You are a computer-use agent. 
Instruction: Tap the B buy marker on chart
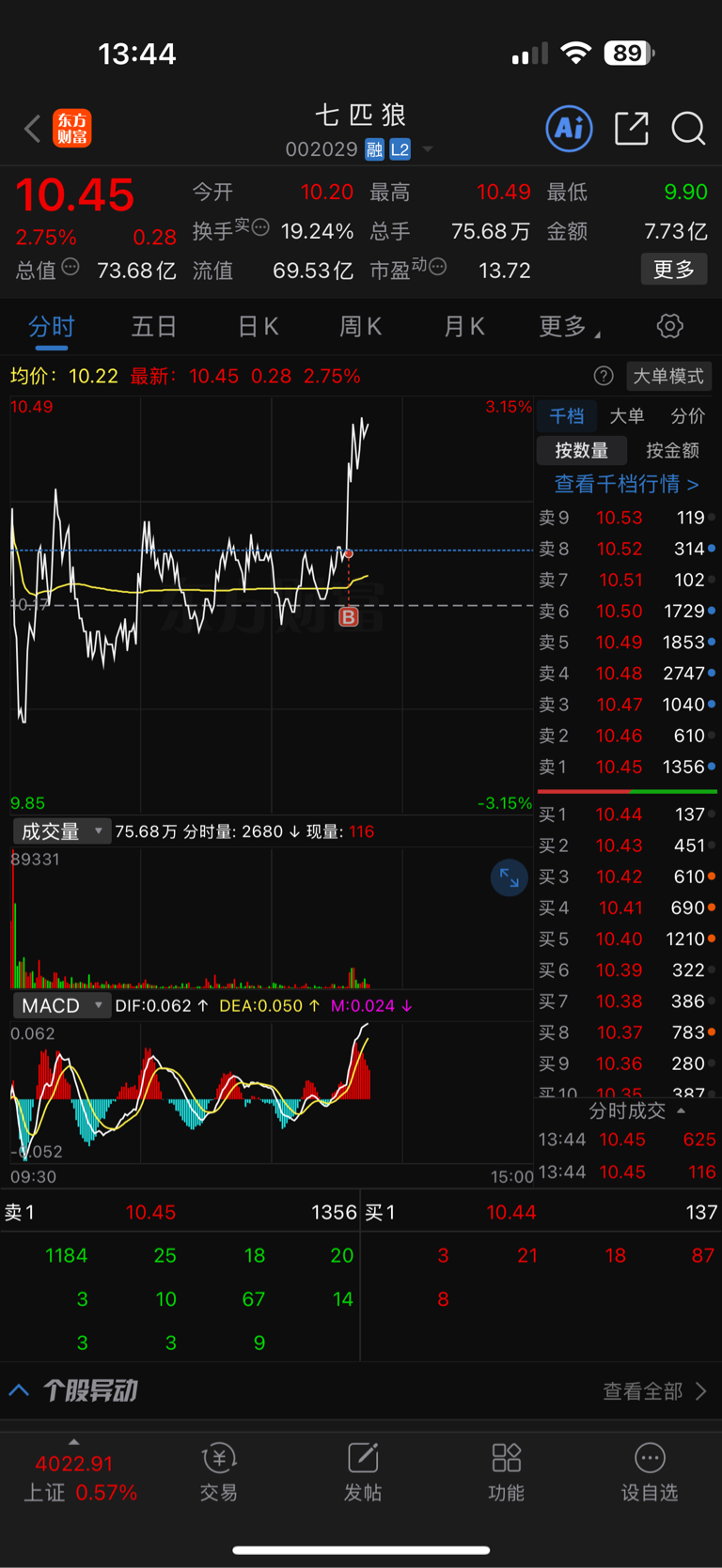[x=349, y=616]
